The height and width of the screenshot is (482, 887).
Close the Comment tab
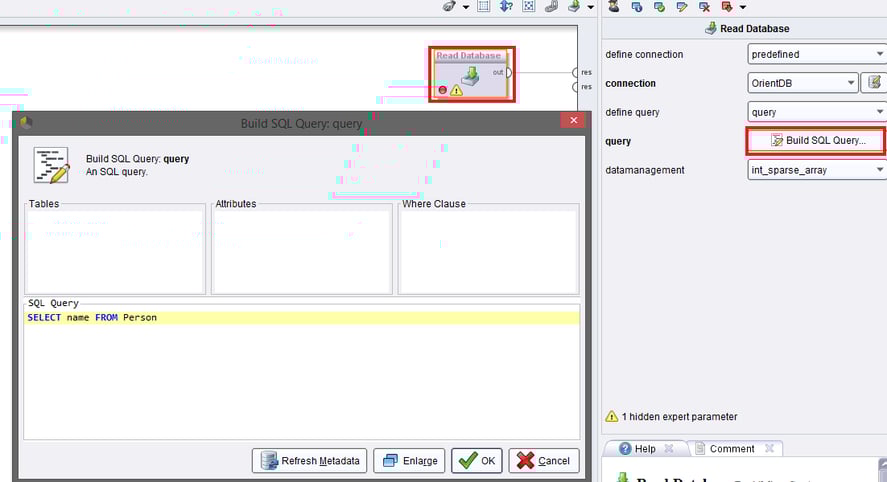tap(769, 448)
